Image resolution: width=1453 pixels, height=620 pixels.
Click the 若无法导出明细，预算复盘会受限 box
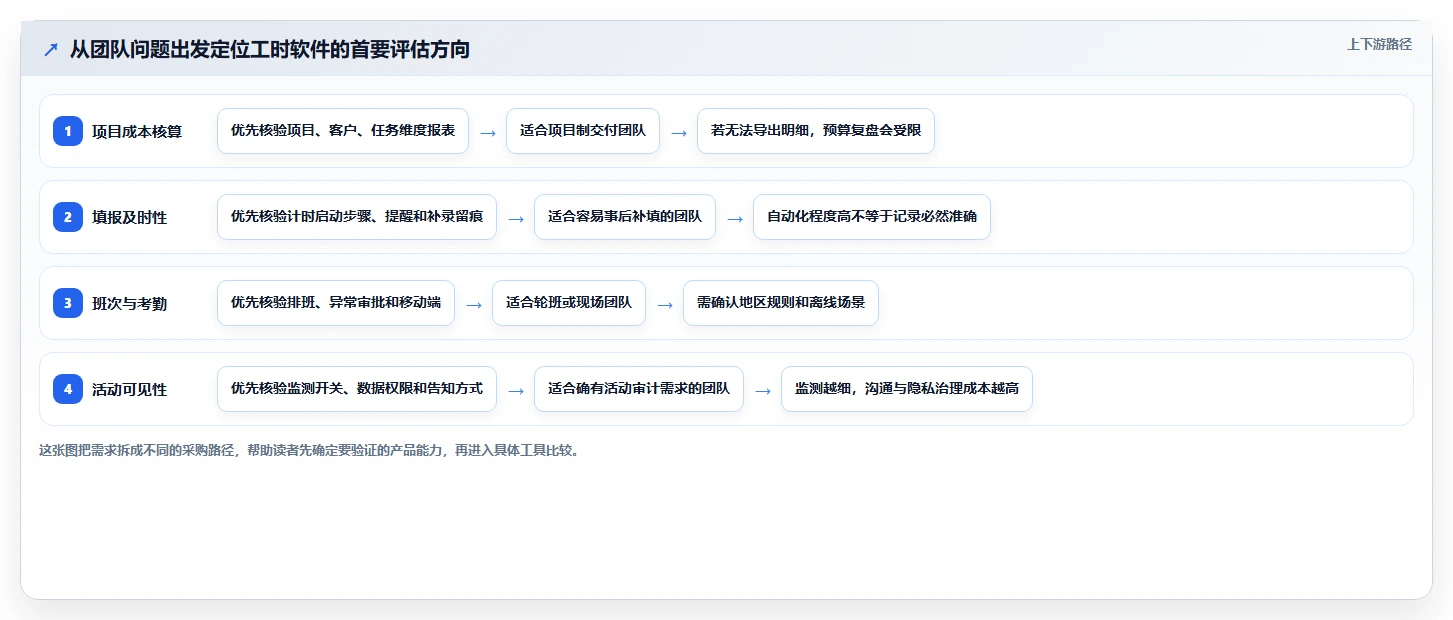(x=816, y=131)
